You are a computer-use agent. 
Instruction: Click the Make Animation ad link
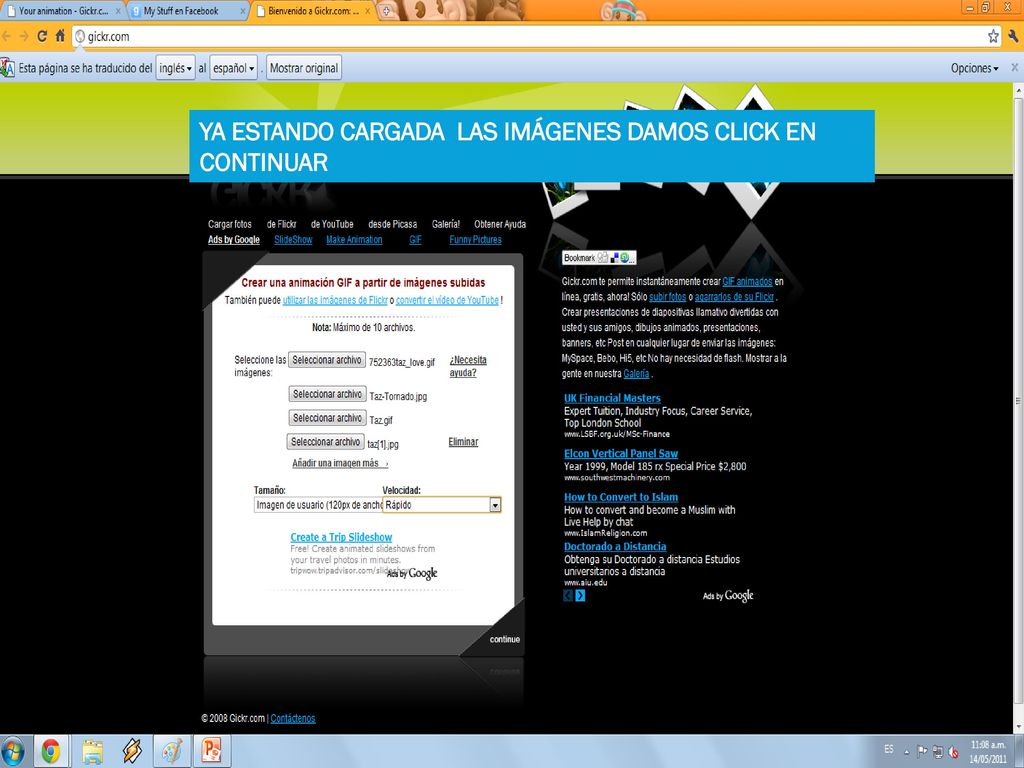pos(354,240)
